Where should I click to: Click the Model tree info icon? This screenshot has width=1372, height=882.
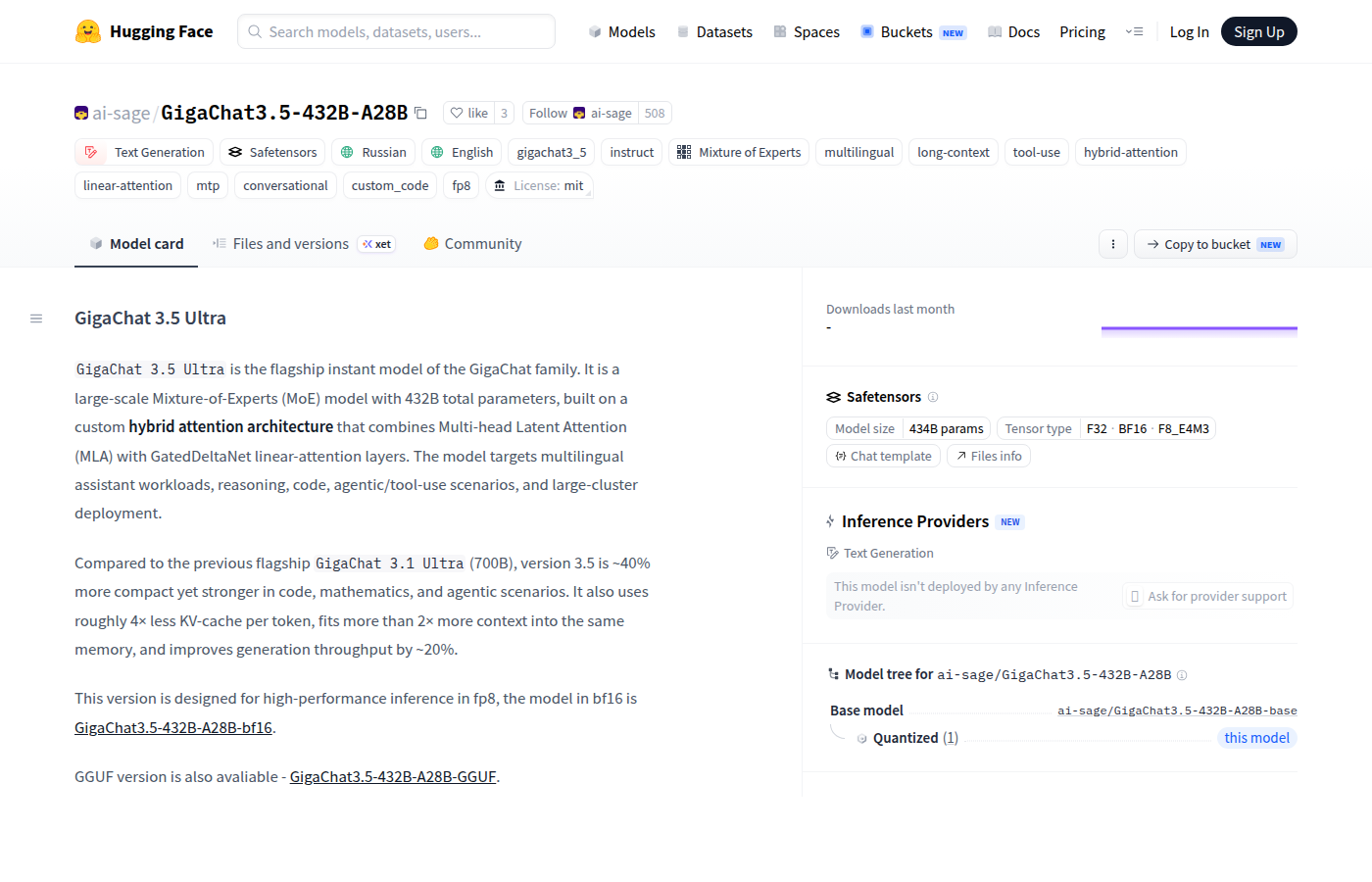tap(1182, 674)
